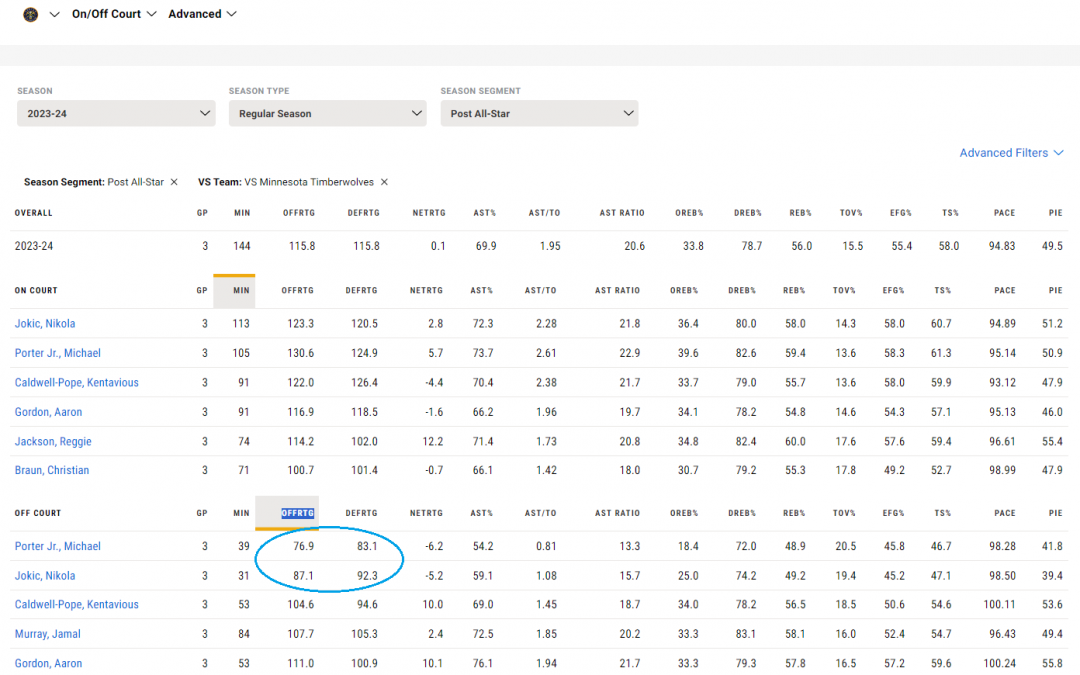Click Jokic On Court OFFRTG 123.3
Image resolution: width=1080 pixels, height=675 pixels.
pyautogui.click(x=300, y=323)
